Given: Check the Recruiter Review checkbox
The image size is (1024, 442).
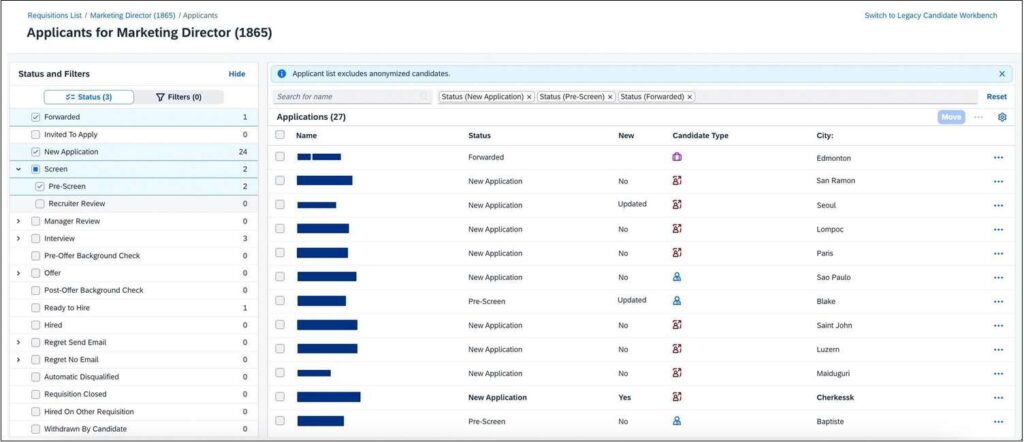Looking at the screenshot, I should coord(40,204).
